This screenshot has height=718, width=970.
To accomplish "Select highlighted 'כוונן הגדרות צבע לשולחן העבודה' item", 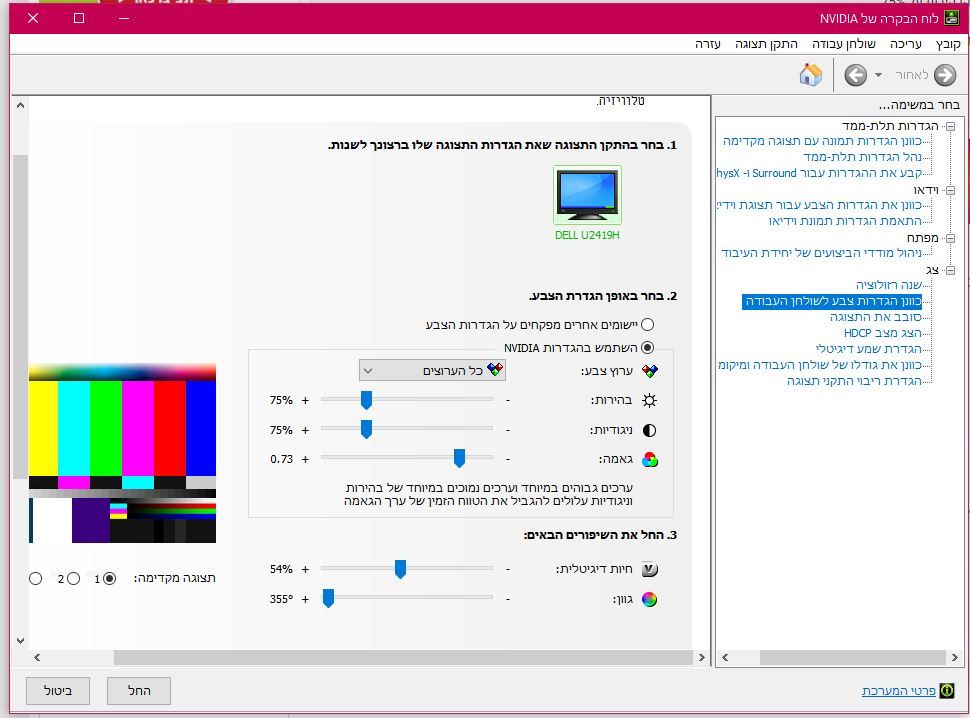I will [832, 301].
